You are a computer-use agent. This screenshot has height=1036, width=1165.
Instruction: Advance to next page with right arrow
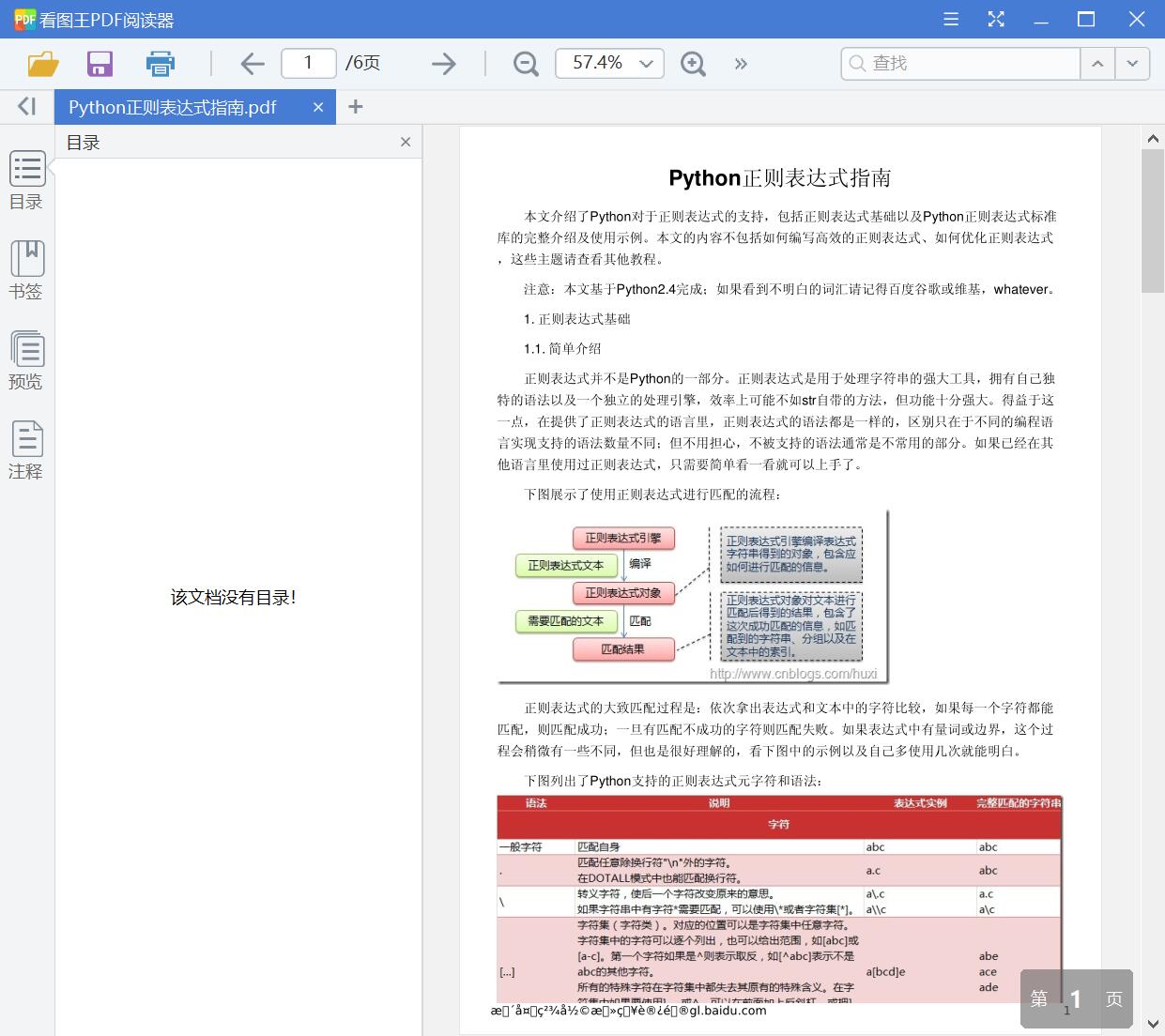coord(441,63)
